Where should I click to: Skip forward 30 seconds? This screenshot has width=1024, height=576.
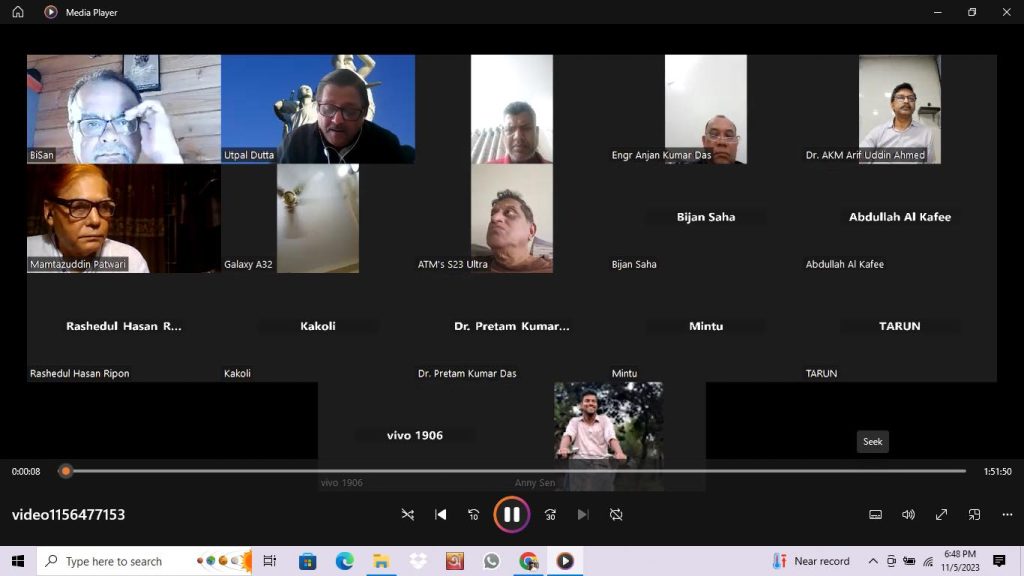[x=550, y=514]
